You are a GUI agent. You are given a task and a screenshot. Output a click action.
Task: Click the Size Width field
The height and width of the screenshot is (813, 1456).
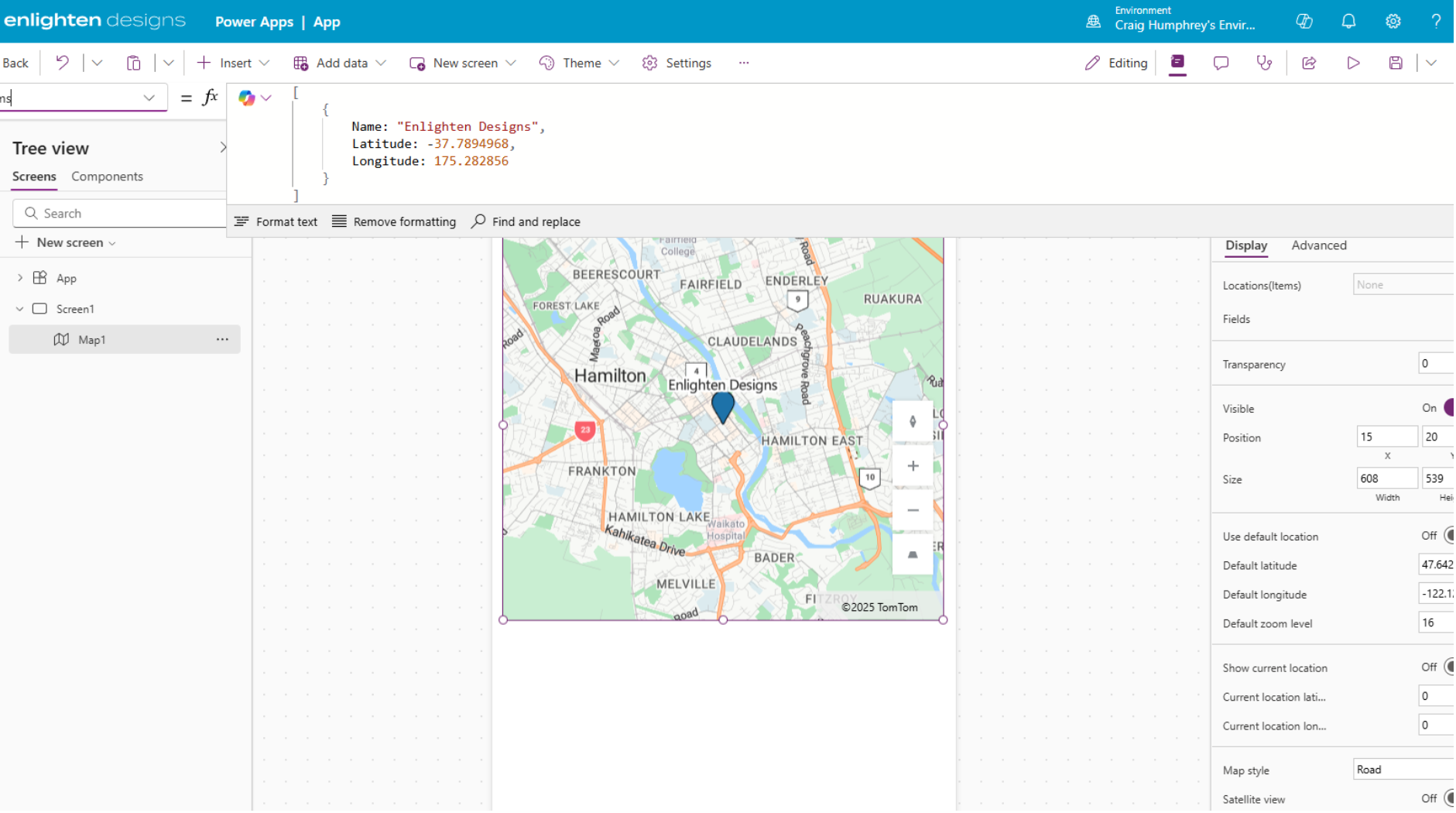(1386, 479)
